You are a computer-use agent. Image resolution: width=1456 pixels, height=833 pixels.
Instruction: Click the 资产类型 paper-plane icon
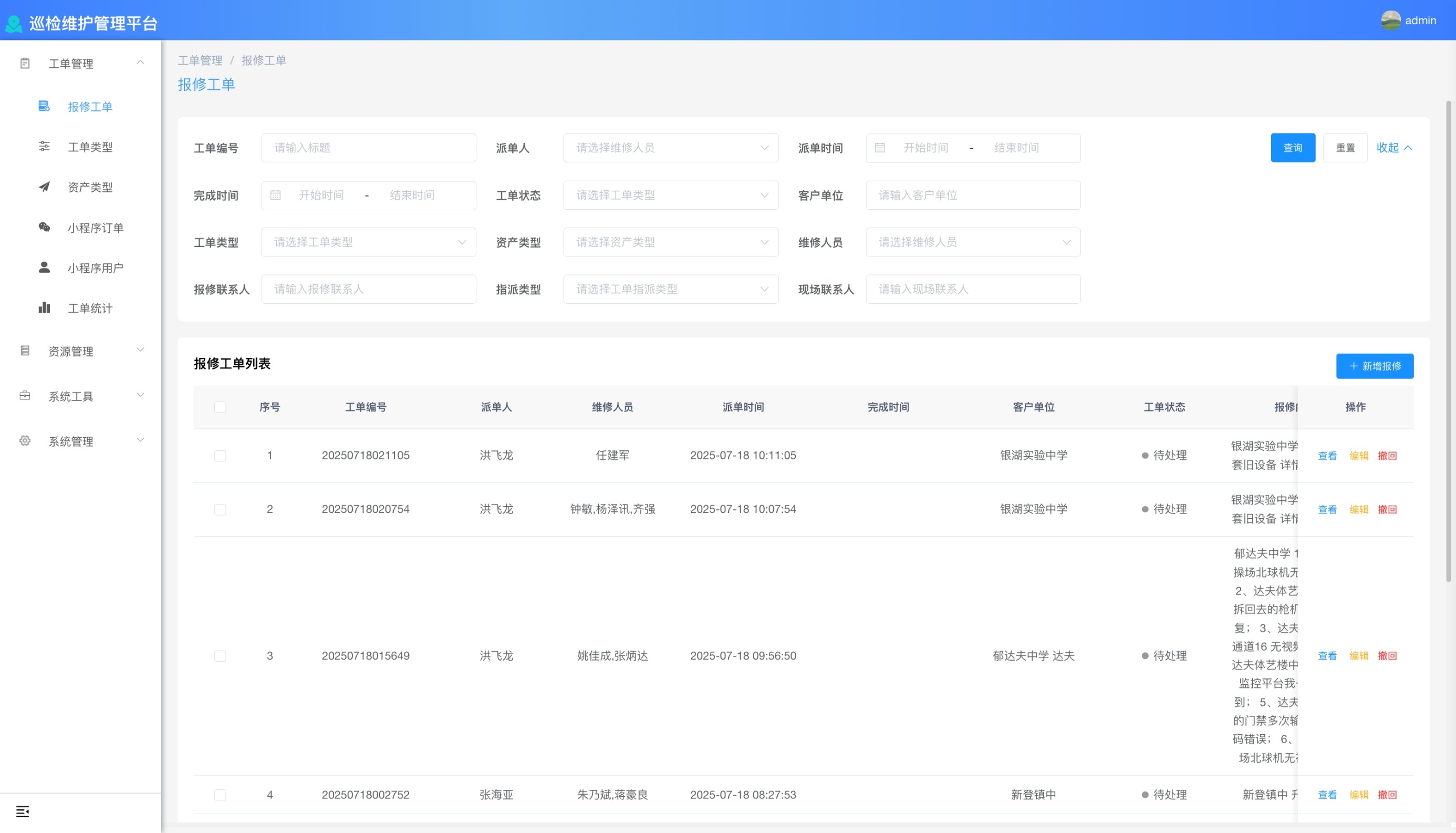[44, 187]
